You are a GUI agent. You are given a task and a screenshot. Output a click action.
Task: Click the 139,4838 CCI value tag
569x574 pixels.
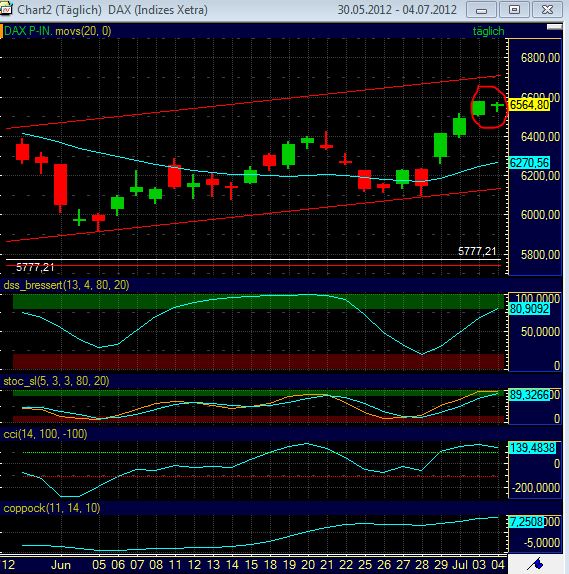[x=532, y=447]
